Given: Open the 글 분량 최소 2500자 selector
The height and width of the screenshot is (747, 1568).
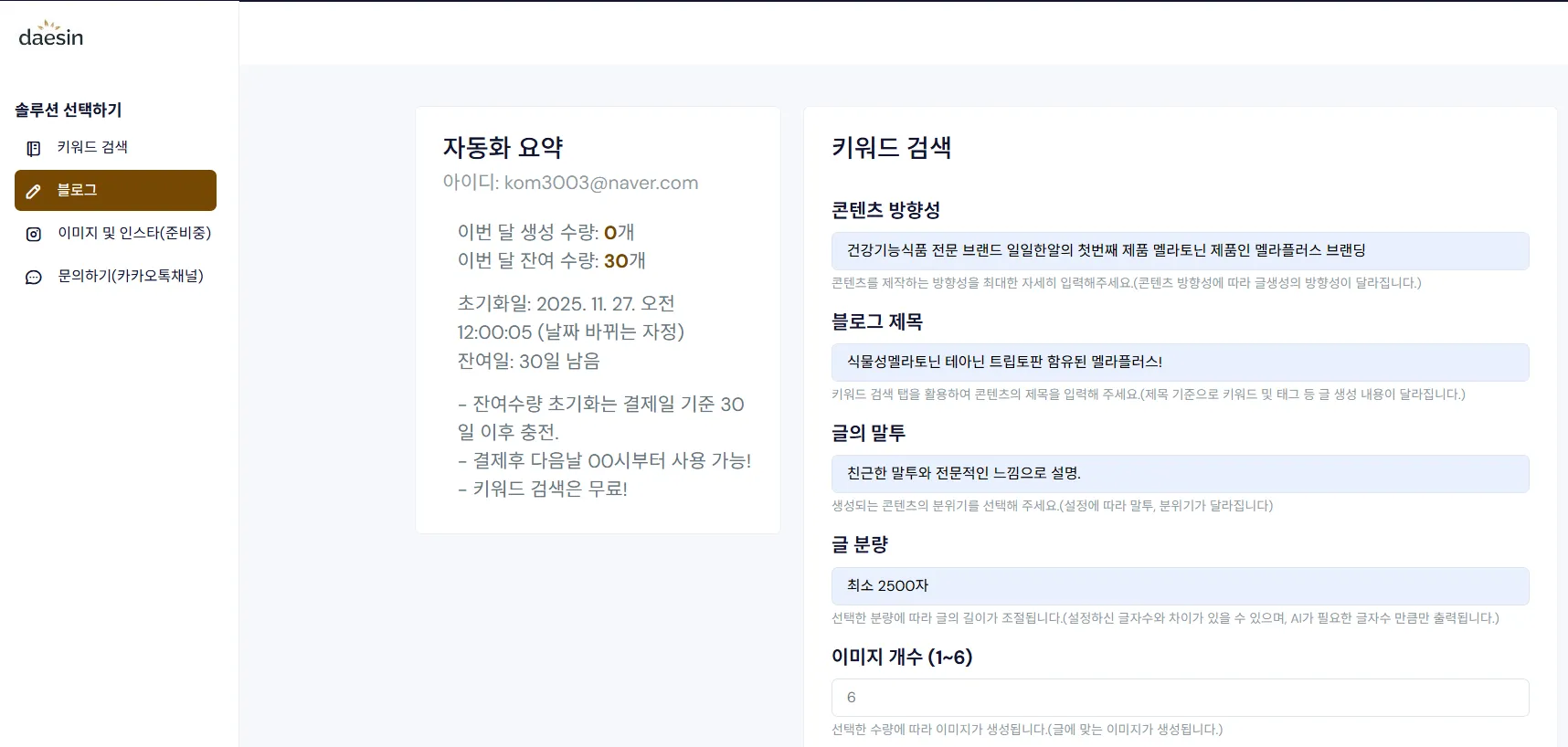Looking at the screenshot, I should pyautogui.click(x=1180, y=585).
